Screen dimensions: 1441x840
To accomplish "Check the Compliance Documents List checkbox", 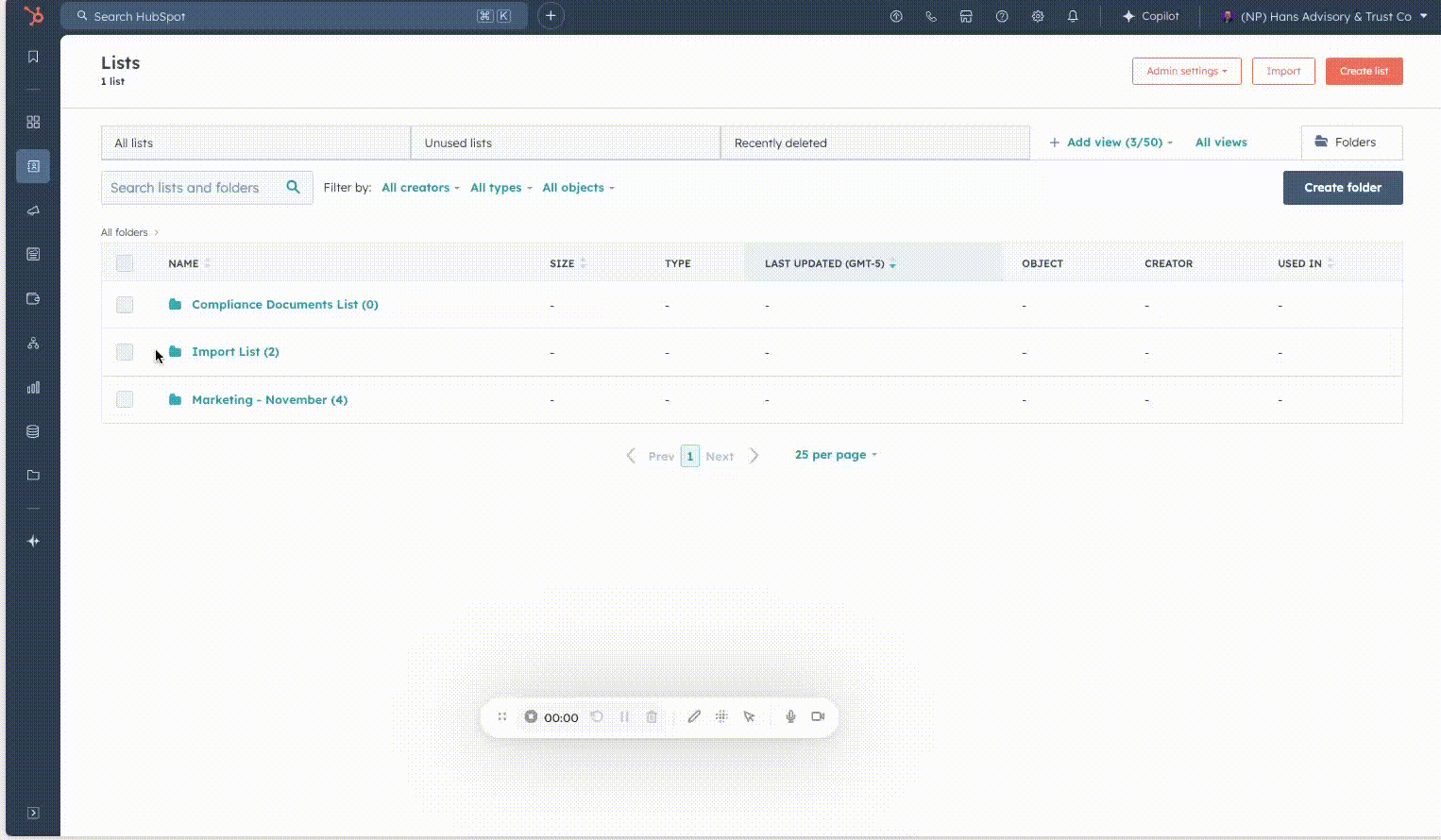I will pos(125,305).
